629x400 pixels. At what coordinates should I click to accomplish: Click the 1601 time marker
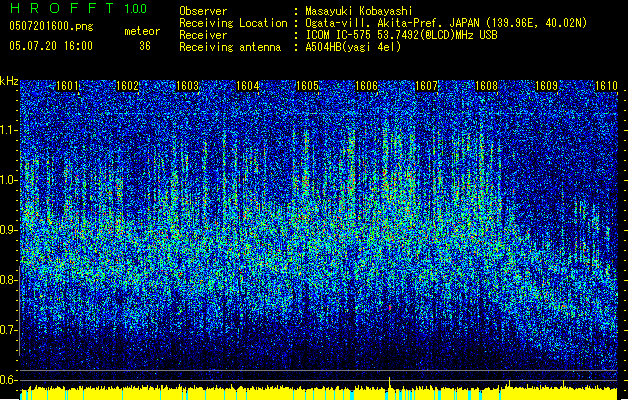[x=67, y=86]
